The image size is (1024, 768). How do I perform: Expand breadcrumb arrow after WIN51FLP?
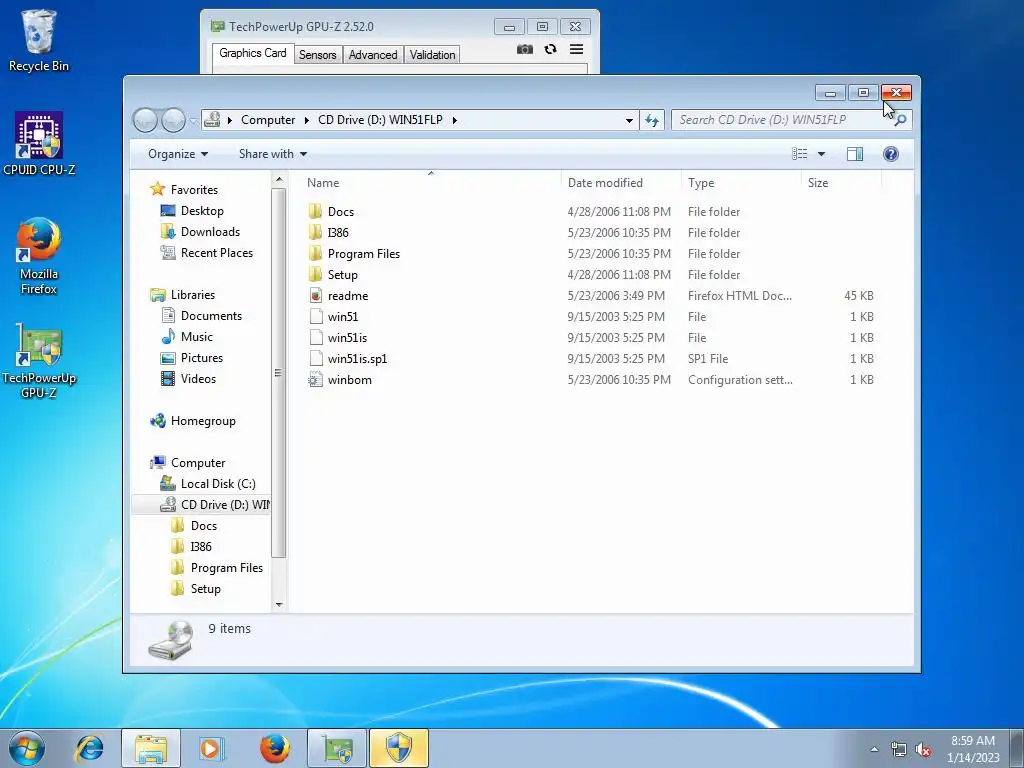pyautogui.click(x=455, y=120)
